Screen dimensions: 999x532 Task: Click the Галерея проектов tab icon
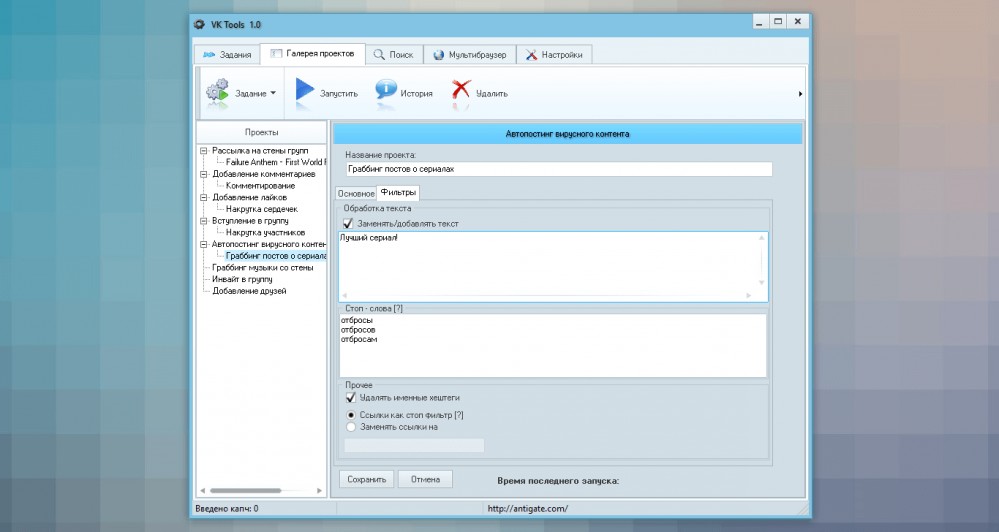click(x=276, y=54)
